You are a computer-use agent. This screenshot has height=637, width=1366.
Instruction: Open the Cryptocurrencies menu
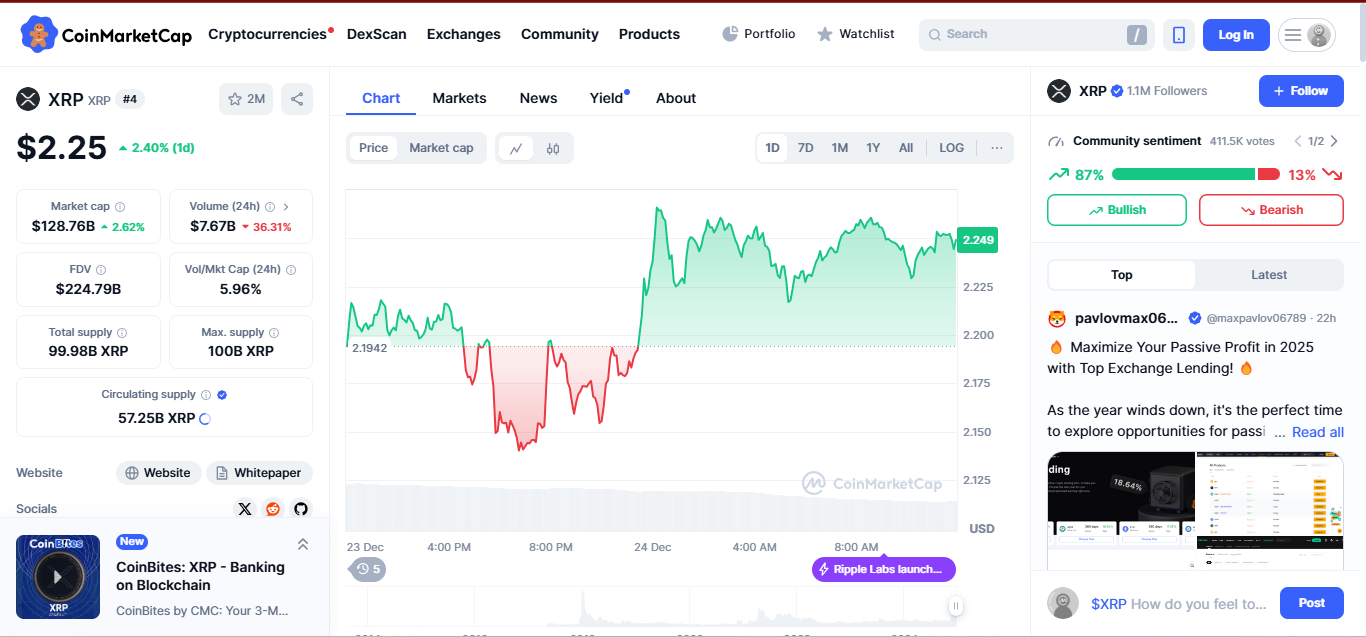tap(267, 34)
